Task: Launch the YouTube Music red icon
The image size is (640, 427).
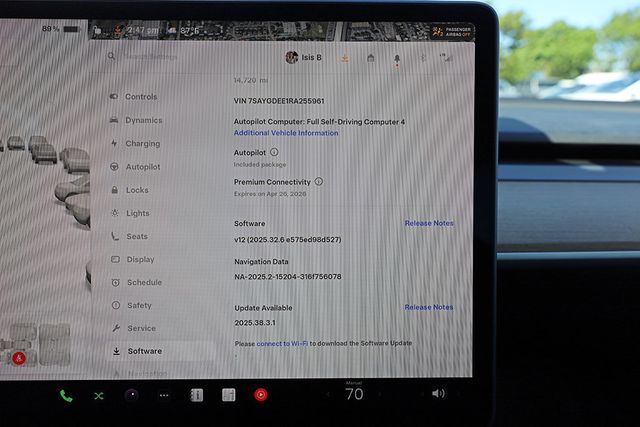Action: tap(261, 395)
